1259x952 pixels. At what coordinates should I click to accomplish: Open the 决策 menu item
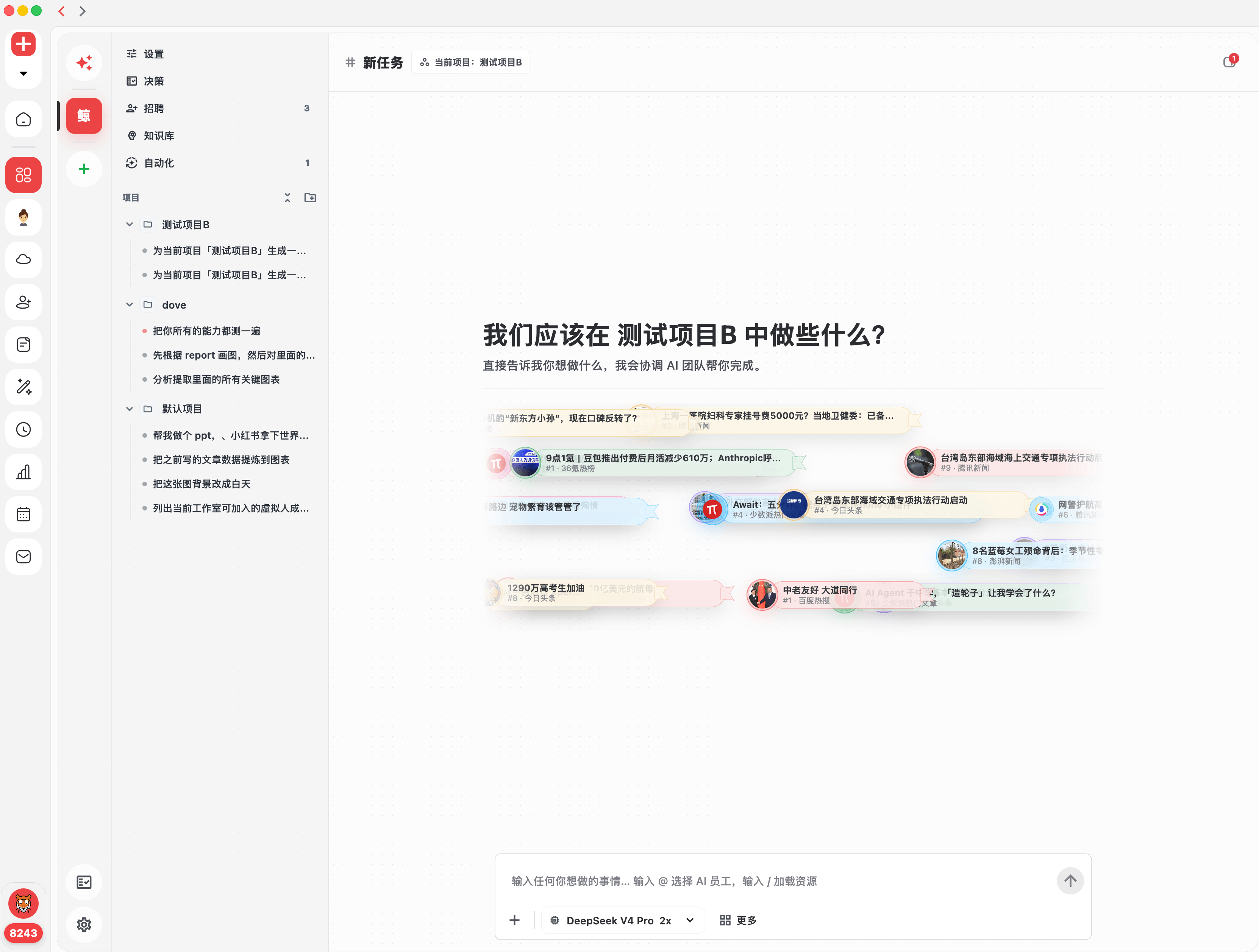[x=220, y=81]
